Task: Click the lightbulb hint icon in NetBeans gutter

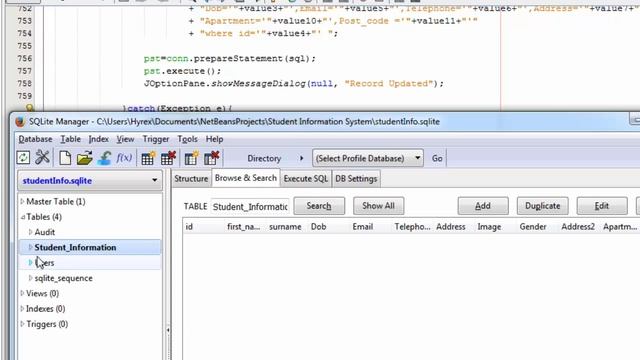Action: 29,108
